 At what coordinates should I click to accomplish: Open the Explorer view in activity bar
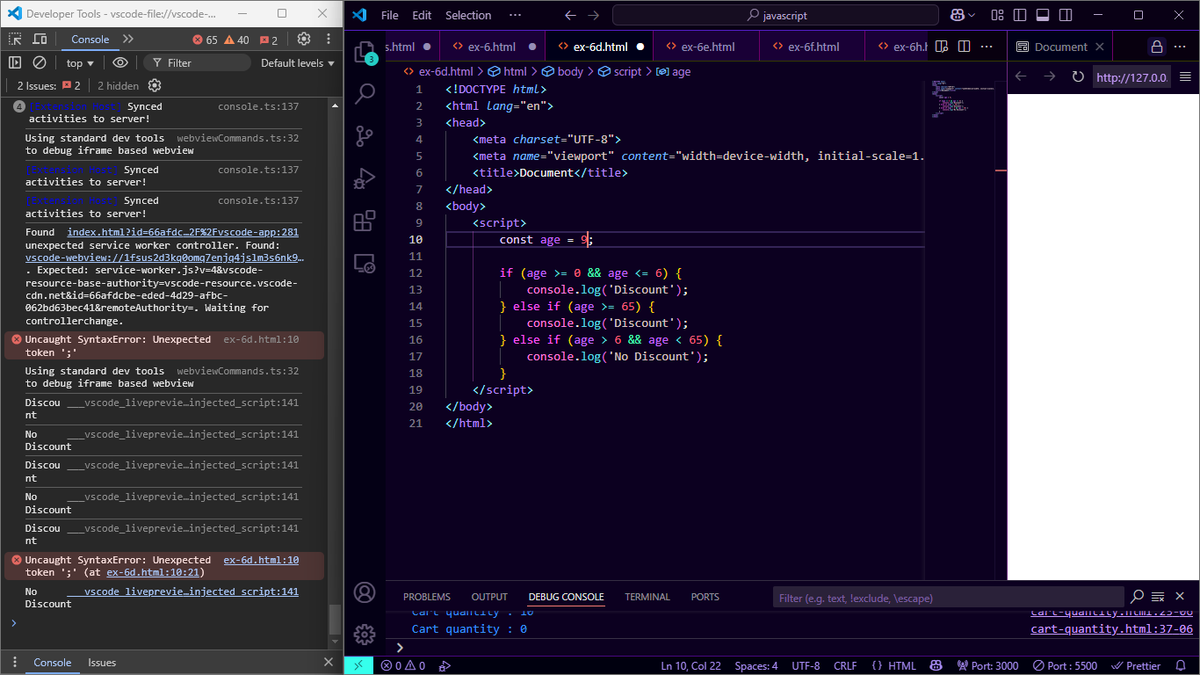pos(365,52)
